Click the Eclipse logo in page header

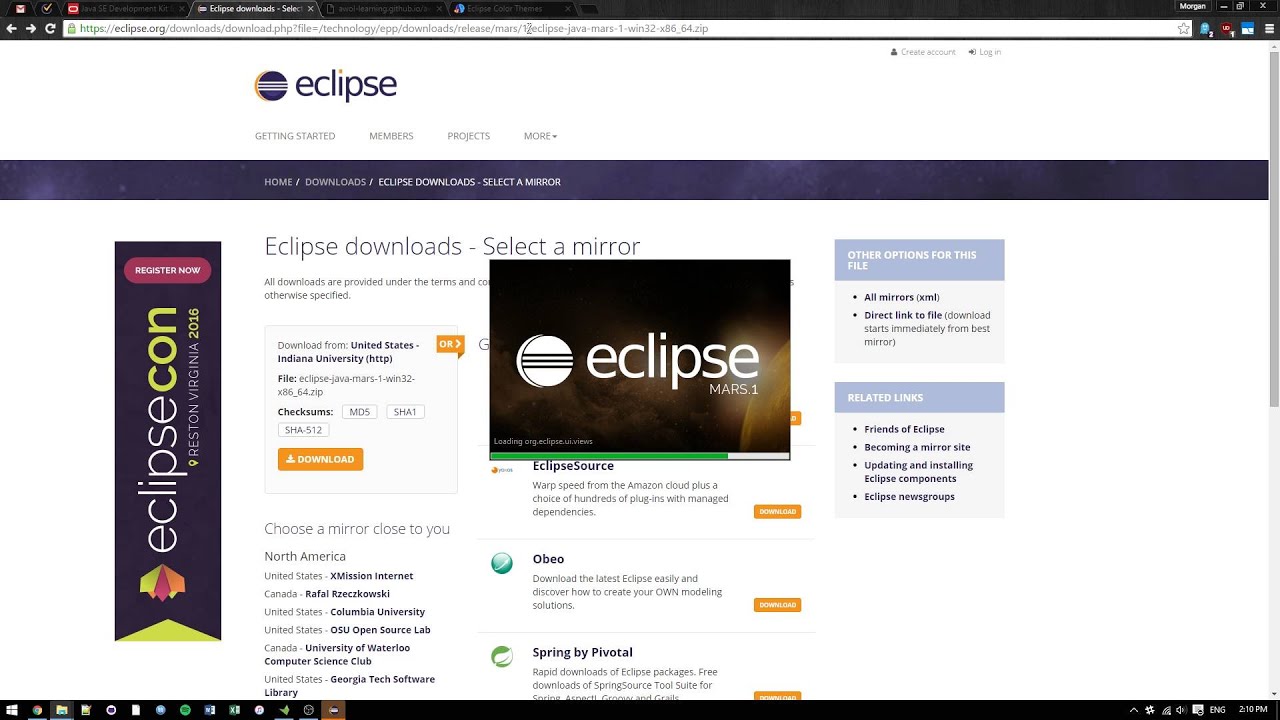click(x=326, y=85)
